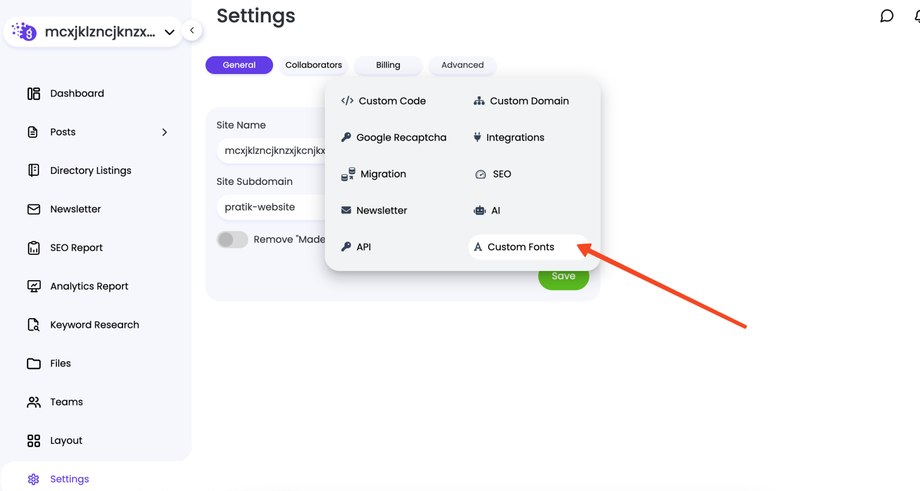Click the Files folder icon

pos(34,364)
